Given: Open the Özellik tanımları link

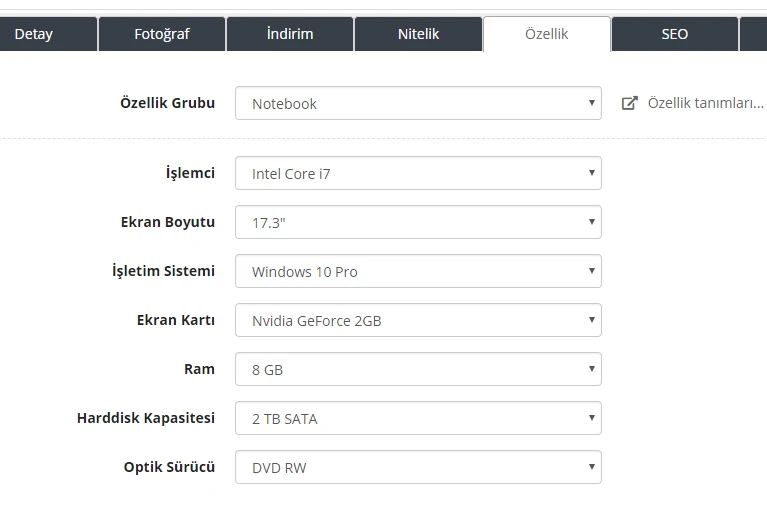Looking at the screenshot, I should (705, 103).
